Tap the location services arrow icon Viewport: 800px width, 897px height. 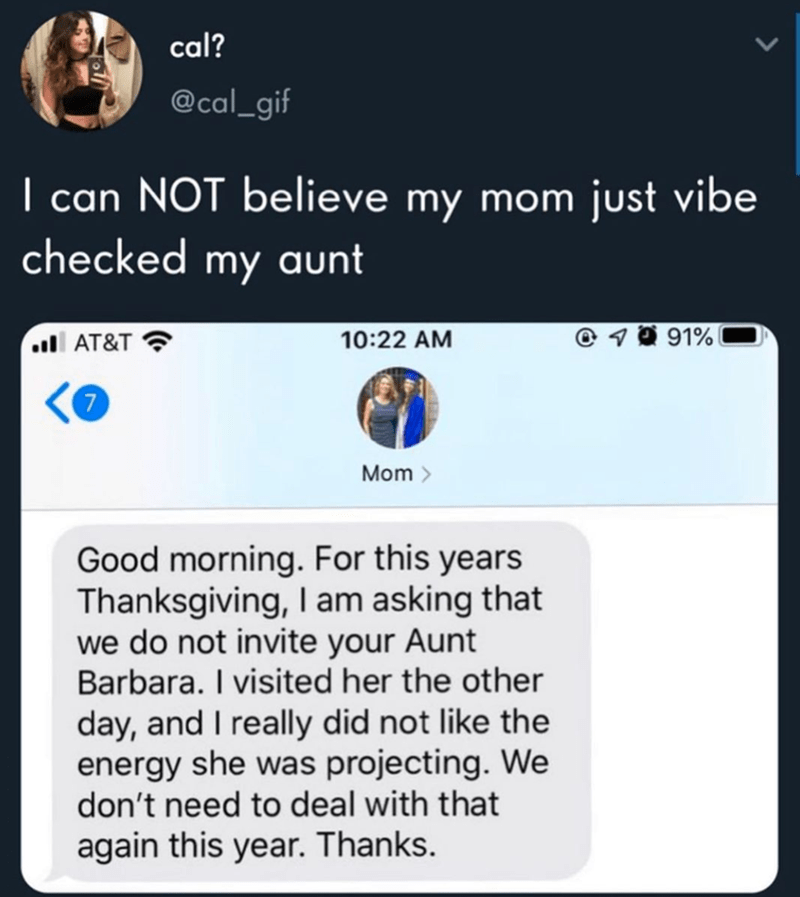618,339
